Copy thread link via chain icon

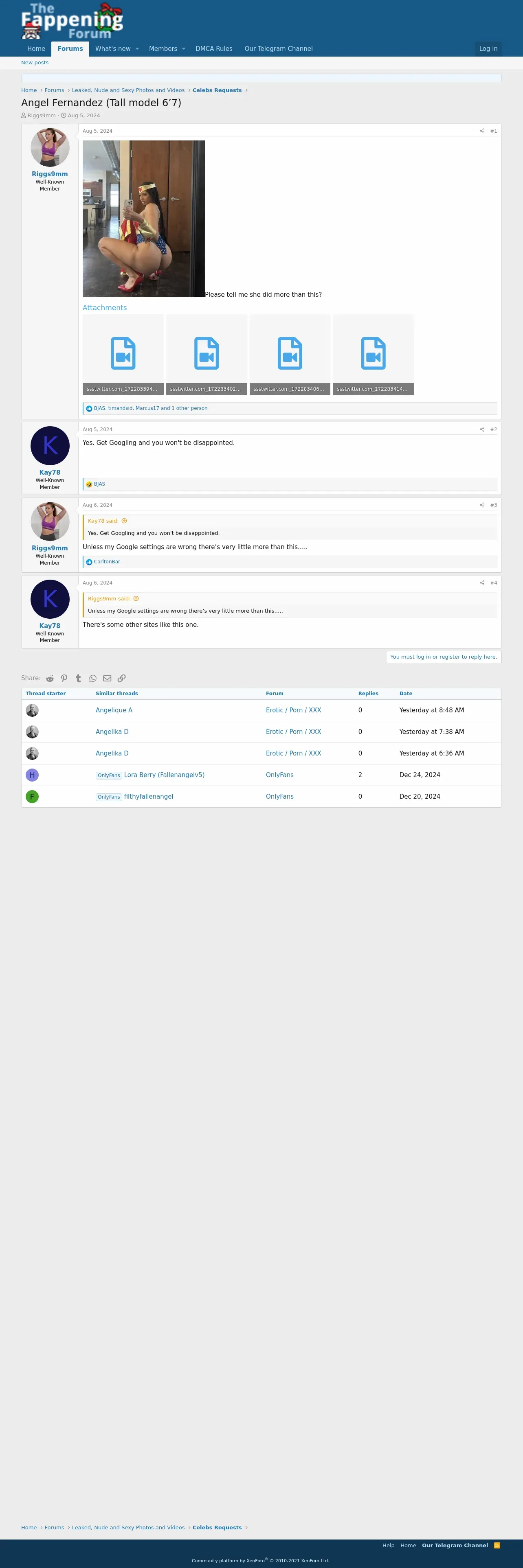pos(122,678)
